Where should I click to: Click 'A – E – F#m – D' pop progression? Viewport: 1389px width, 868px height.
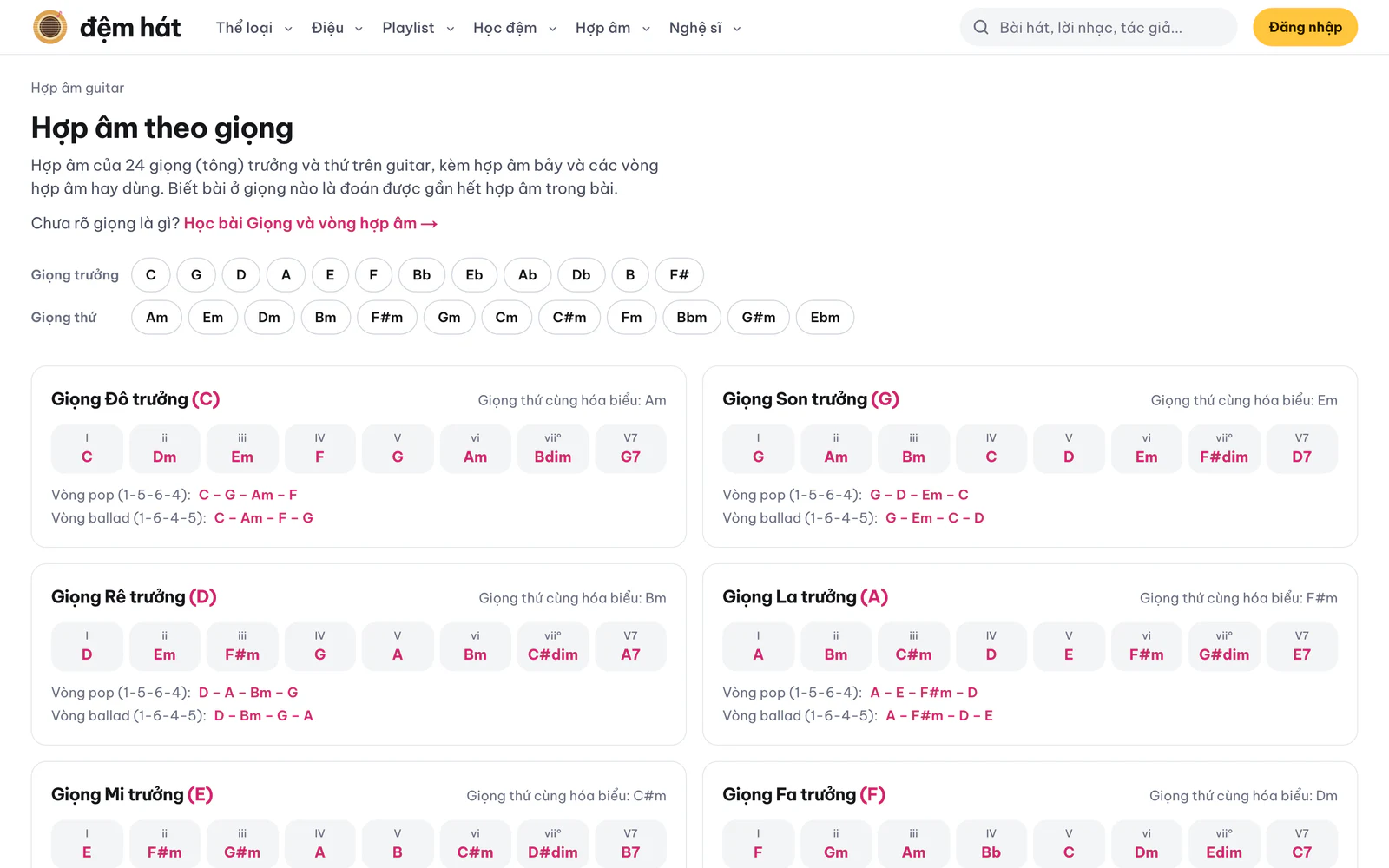tap(925, 693)
